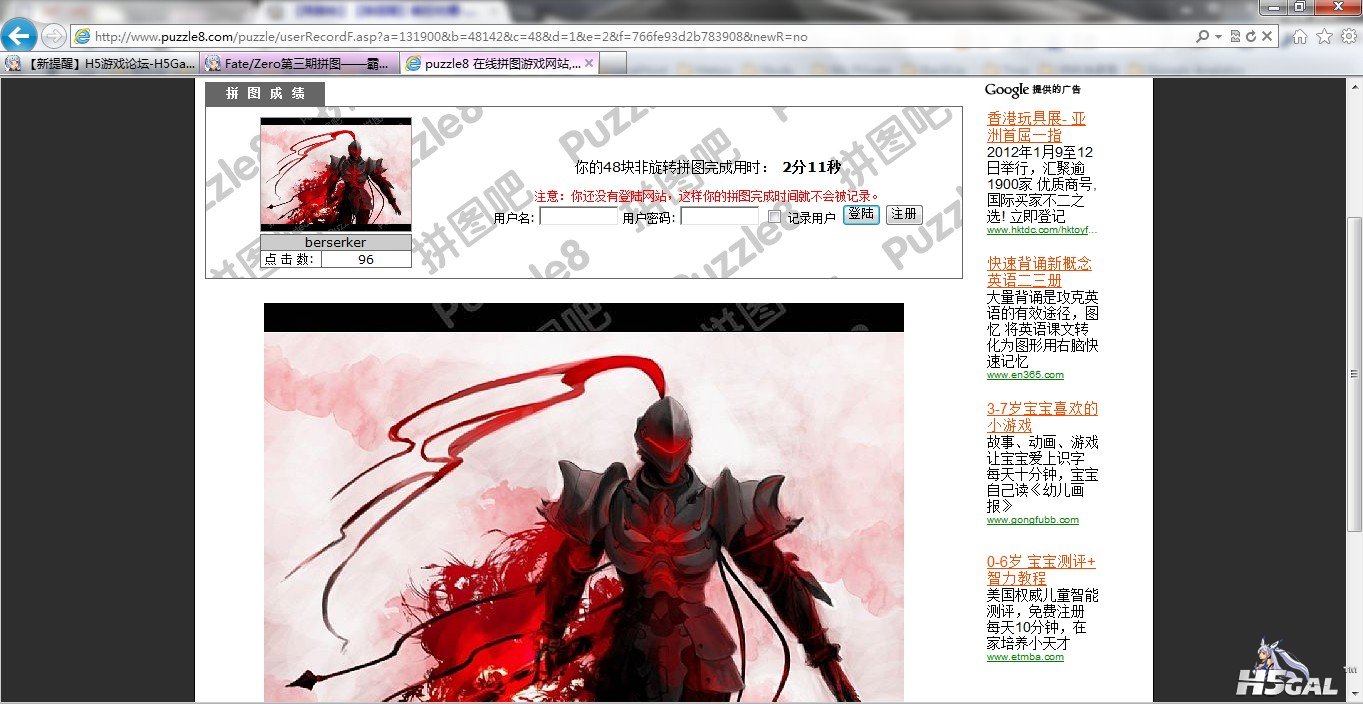Tick the 记录用户 remember-user checkbox
1363x704 pixels.
pos(774,217)
